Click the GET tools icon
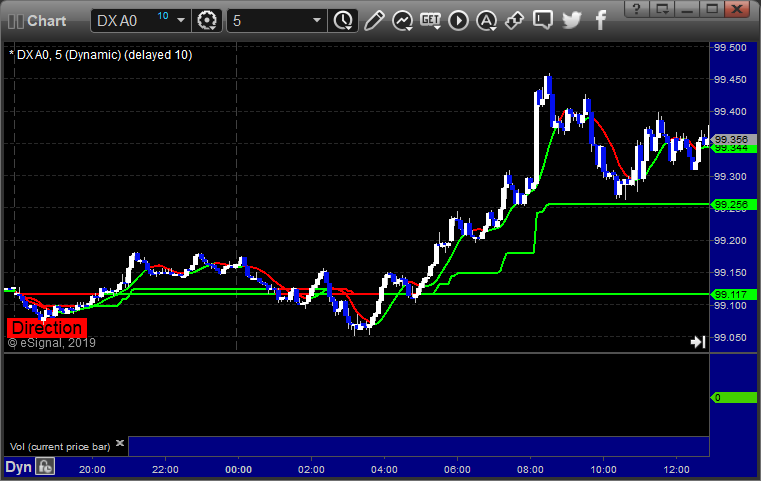This screenshot has width=761, height=481. coord(430,20)
